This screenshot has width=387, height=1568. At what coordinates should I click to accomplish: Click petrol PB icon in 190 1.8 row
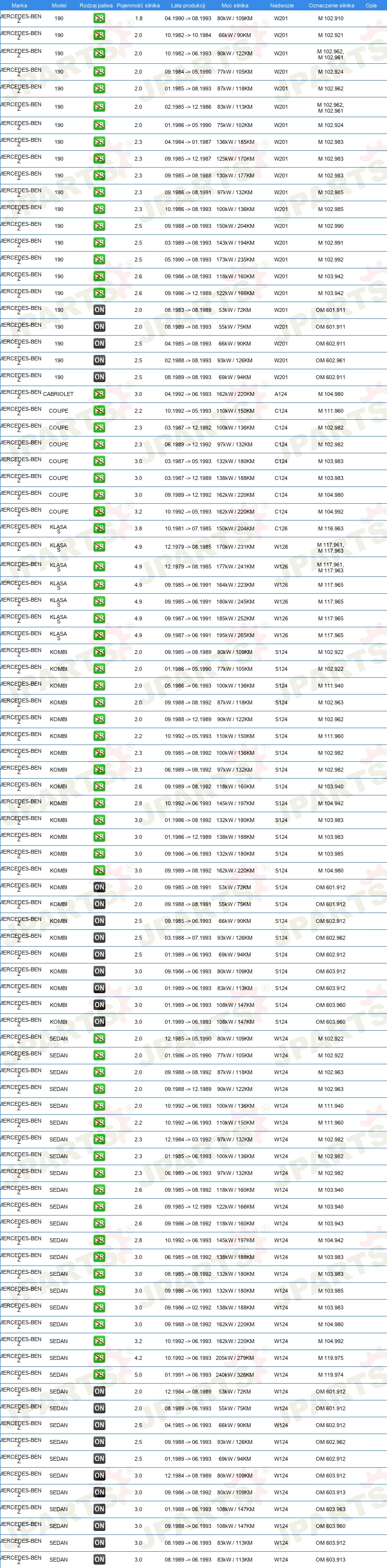99,18
